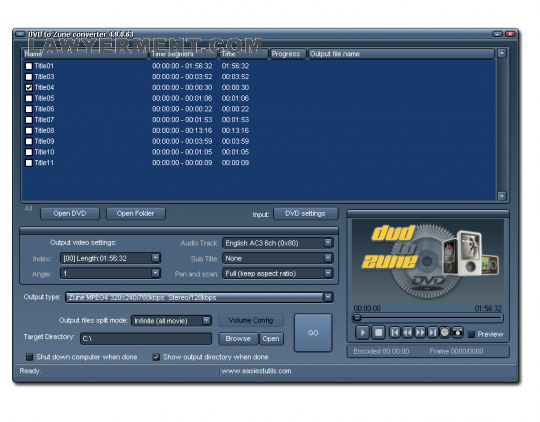The width and height of the screenshot is (540, 422).
Task: Click the Volume Config button
Action: pyautogui.click(x=251, y=320)
